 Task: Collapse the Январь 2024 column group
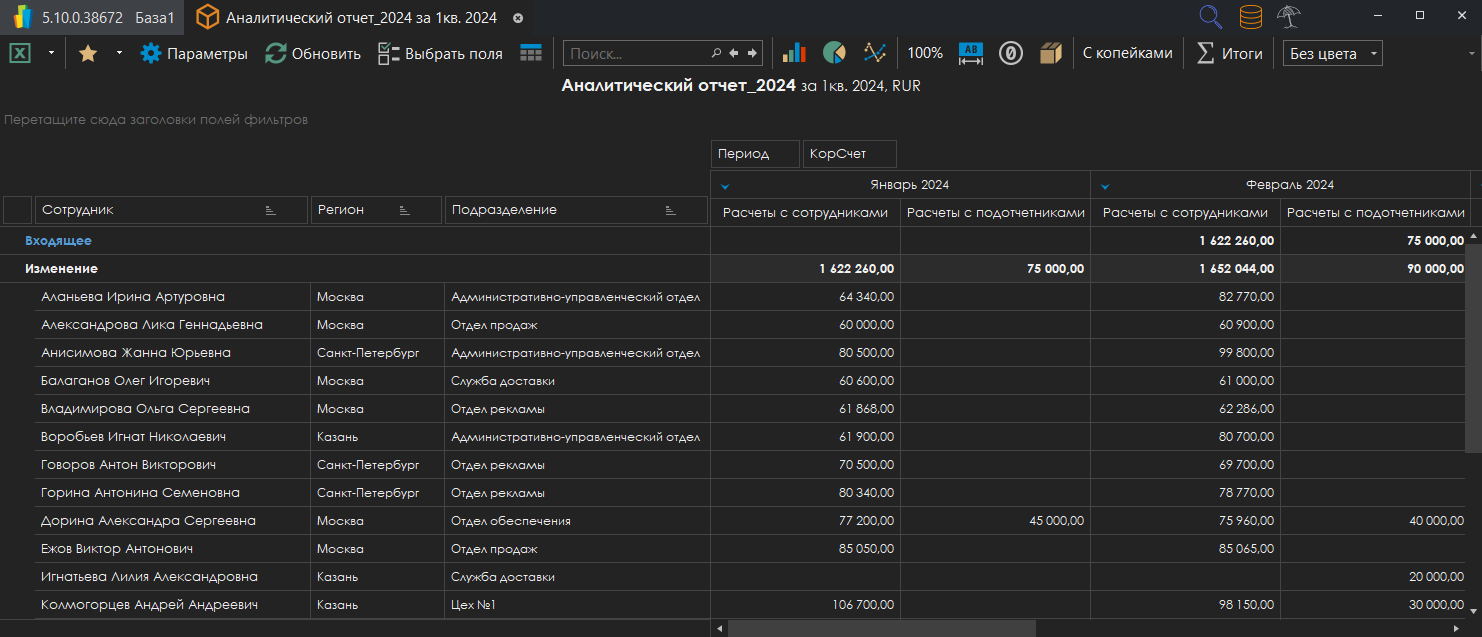point(725,186)
